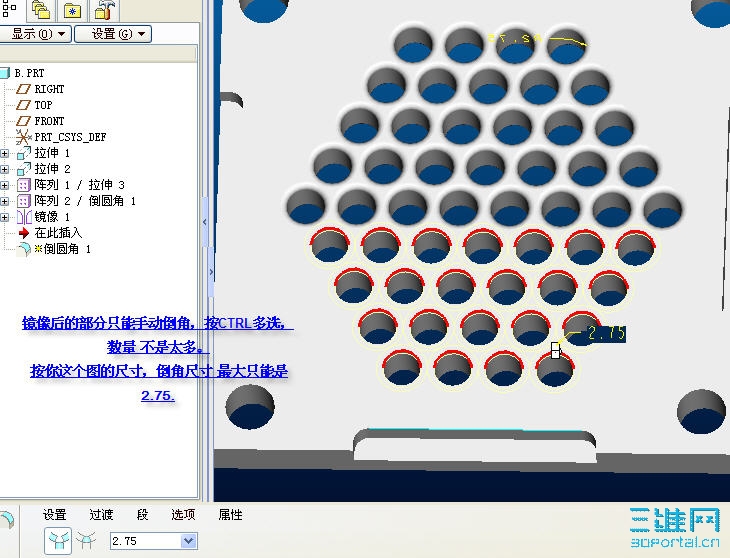
Task: Switch to transition mode round button
Action: (x=86, y=541)
